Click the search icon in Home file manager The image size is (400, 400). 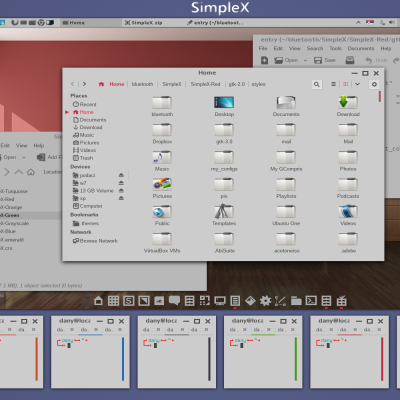[317, 84]
